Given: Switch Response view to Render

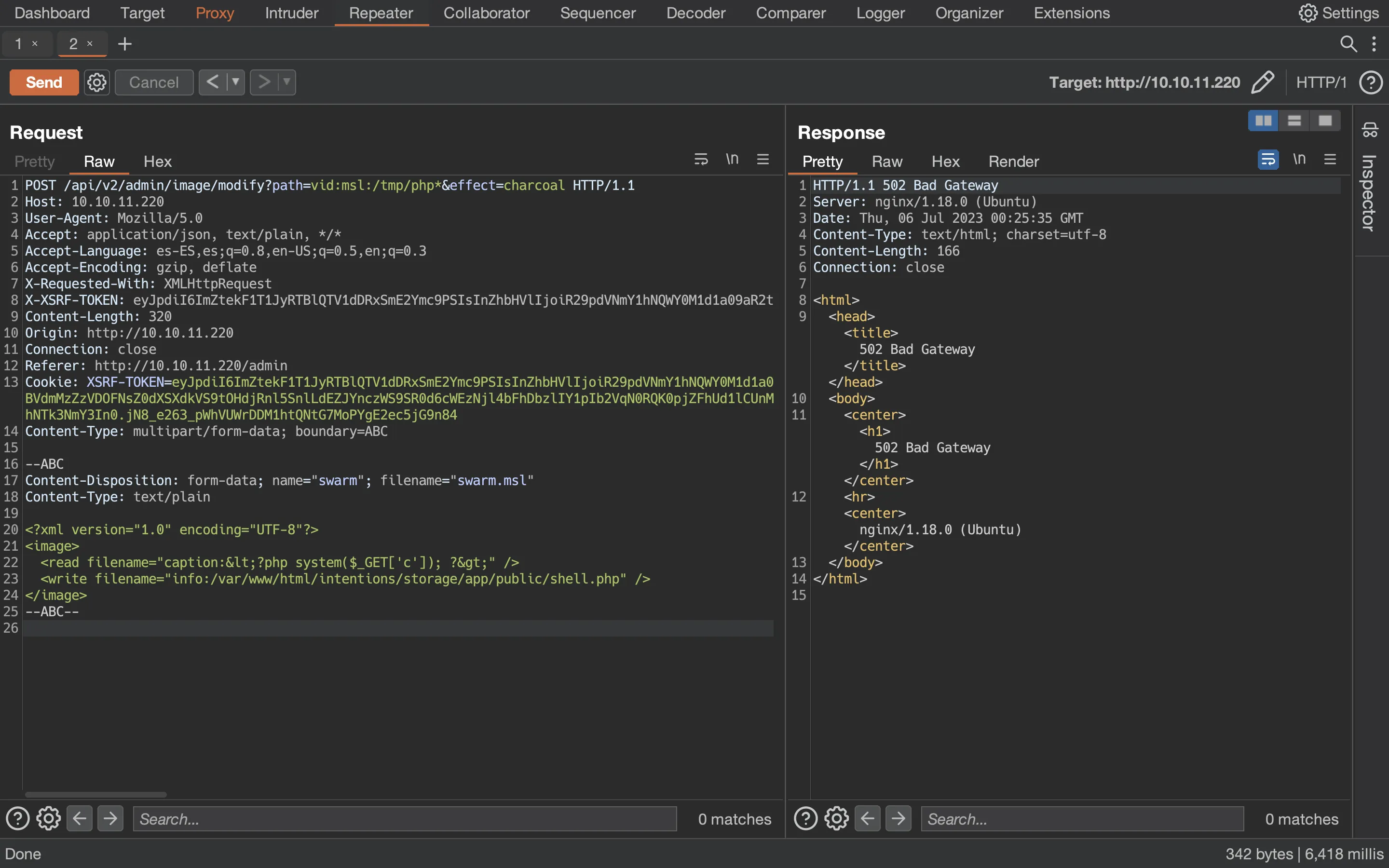Looking at the screenshot, I should [1014, 162].
